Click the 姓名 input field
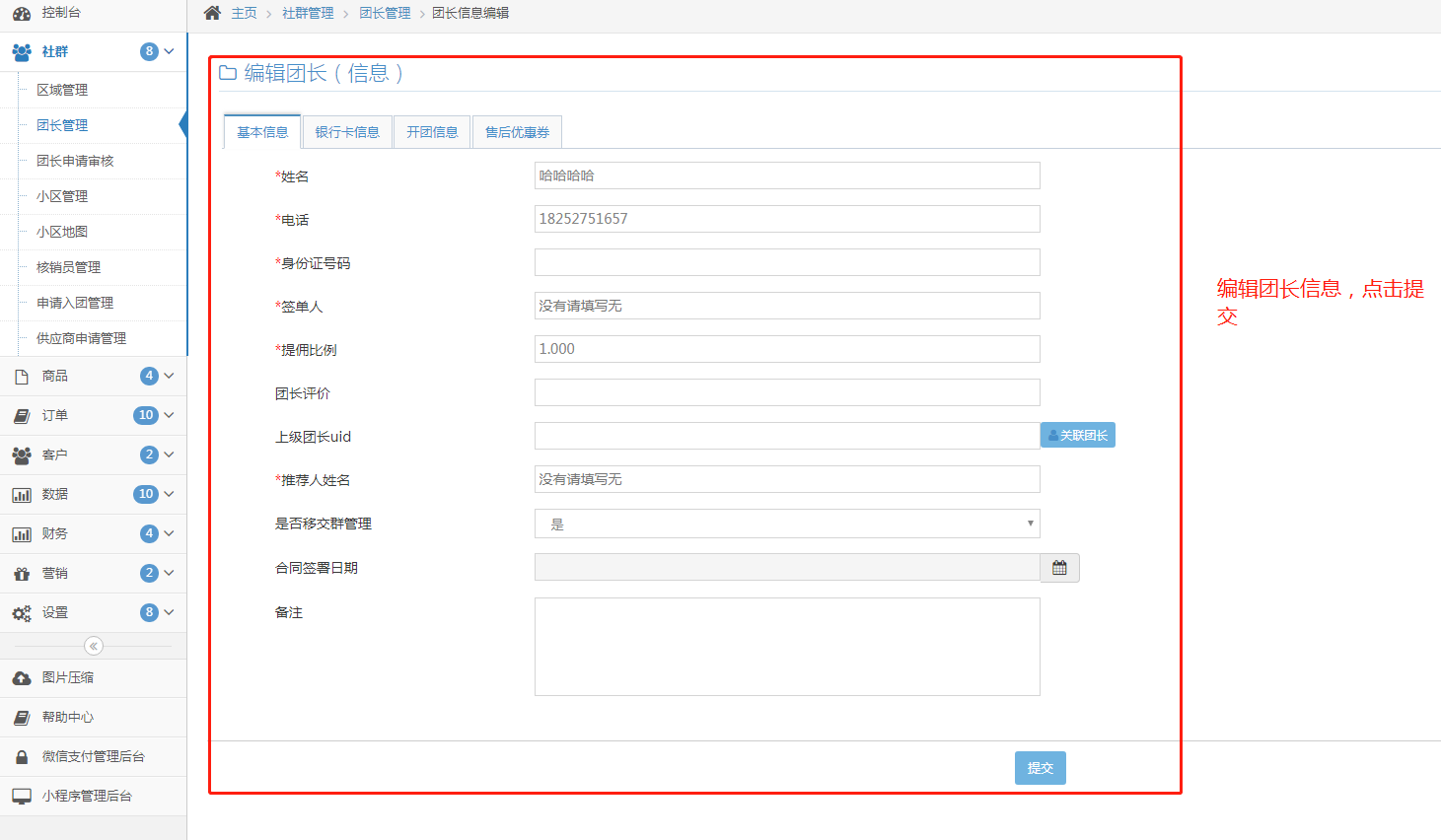 tap(787, 175)
